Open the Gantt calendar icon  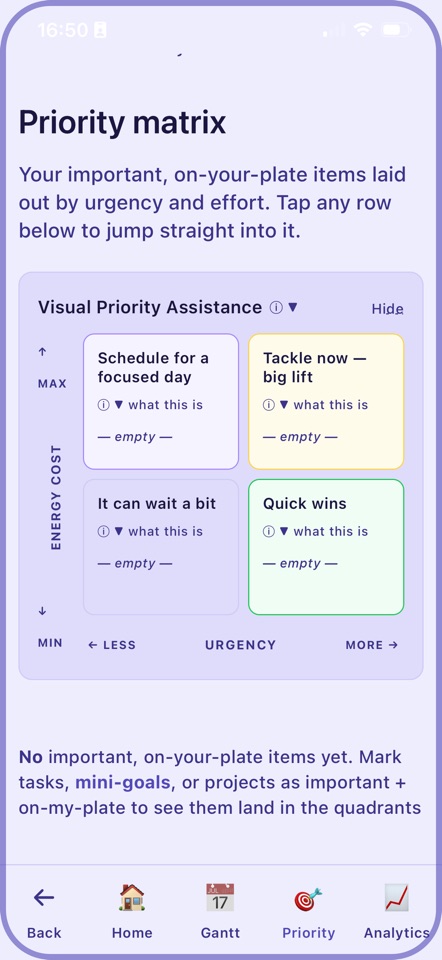220,898
